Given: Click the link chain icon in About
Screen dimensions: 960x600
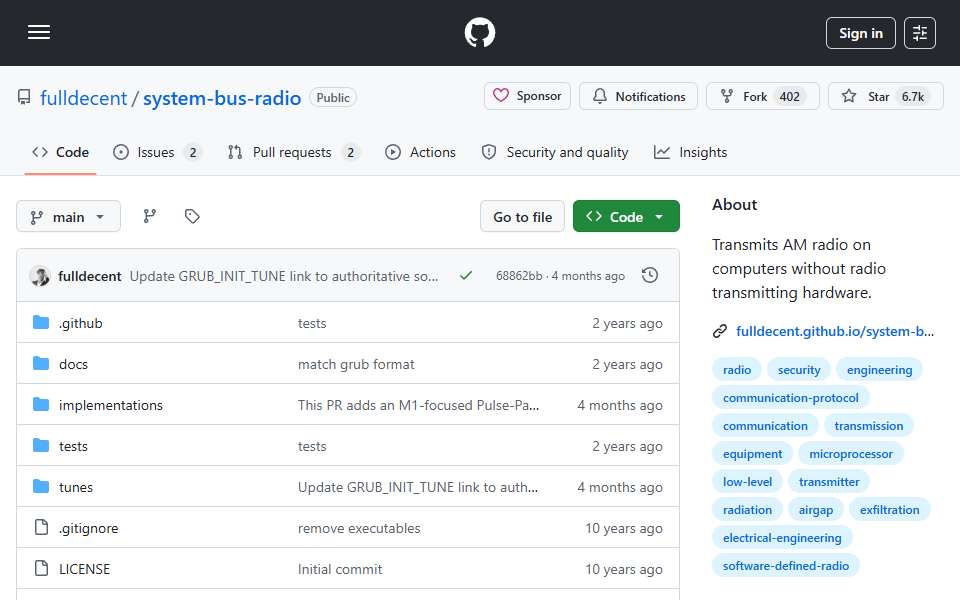Looking at the screenshot, I should point(720,331).
